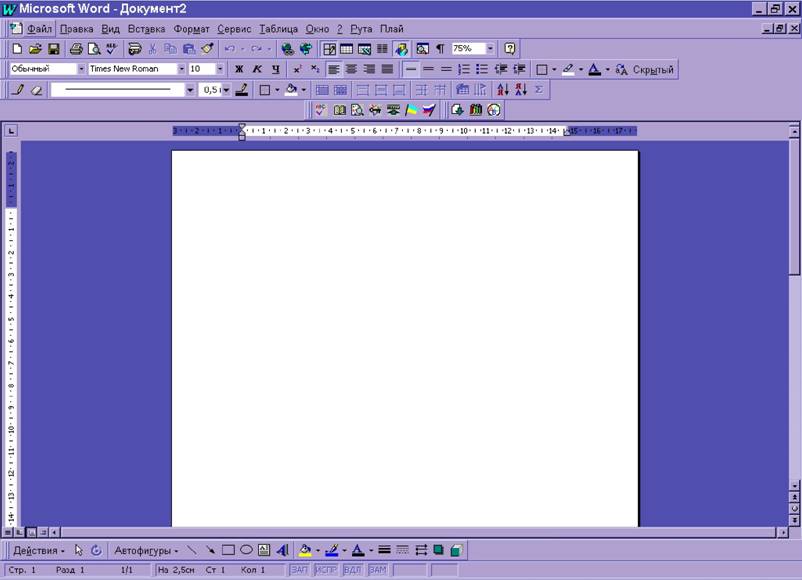Click the Действия button on drawing toolbar
Viewport: 802px width, 580px height.
pos(39,551)
